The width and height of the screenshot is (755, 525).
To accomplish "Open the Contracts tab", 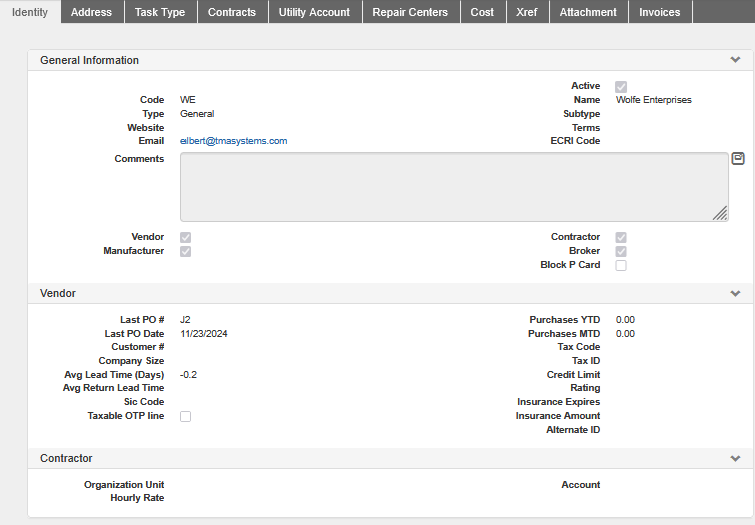I will pos(232,12).
